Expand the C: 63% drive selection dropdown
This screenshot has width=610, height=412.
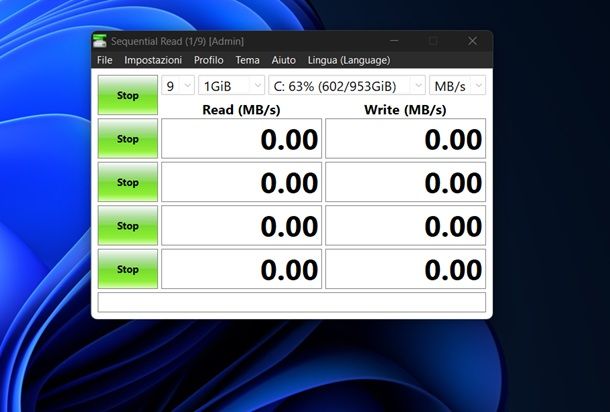346,86
